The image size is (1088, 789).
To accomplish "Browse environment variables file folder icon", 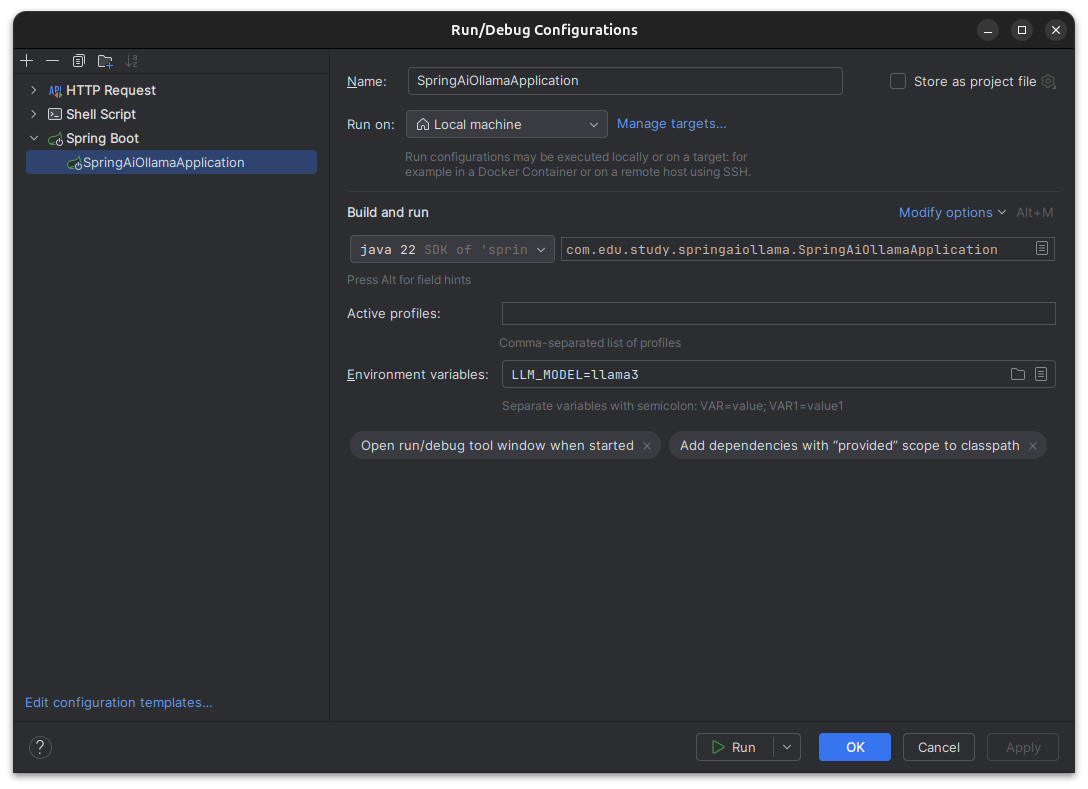I will [1017, 374].
